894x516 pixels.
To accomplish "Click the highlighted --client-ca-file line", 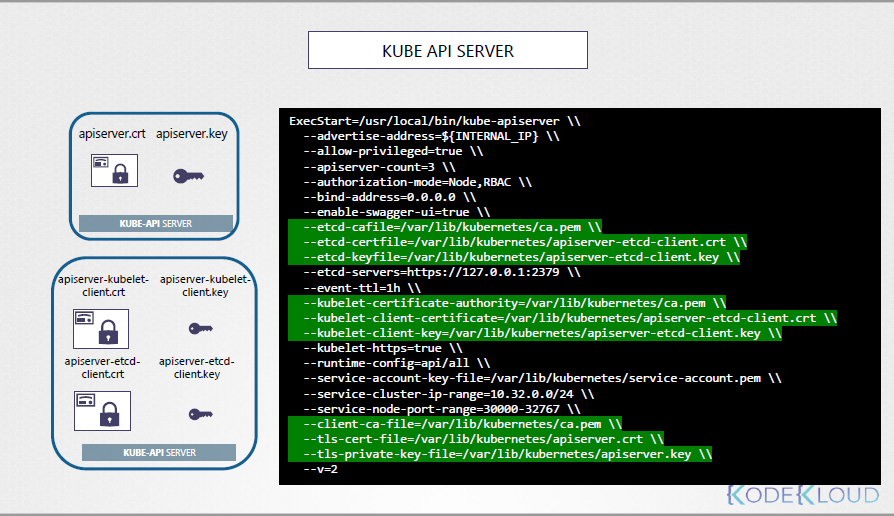I will [455, 424].
